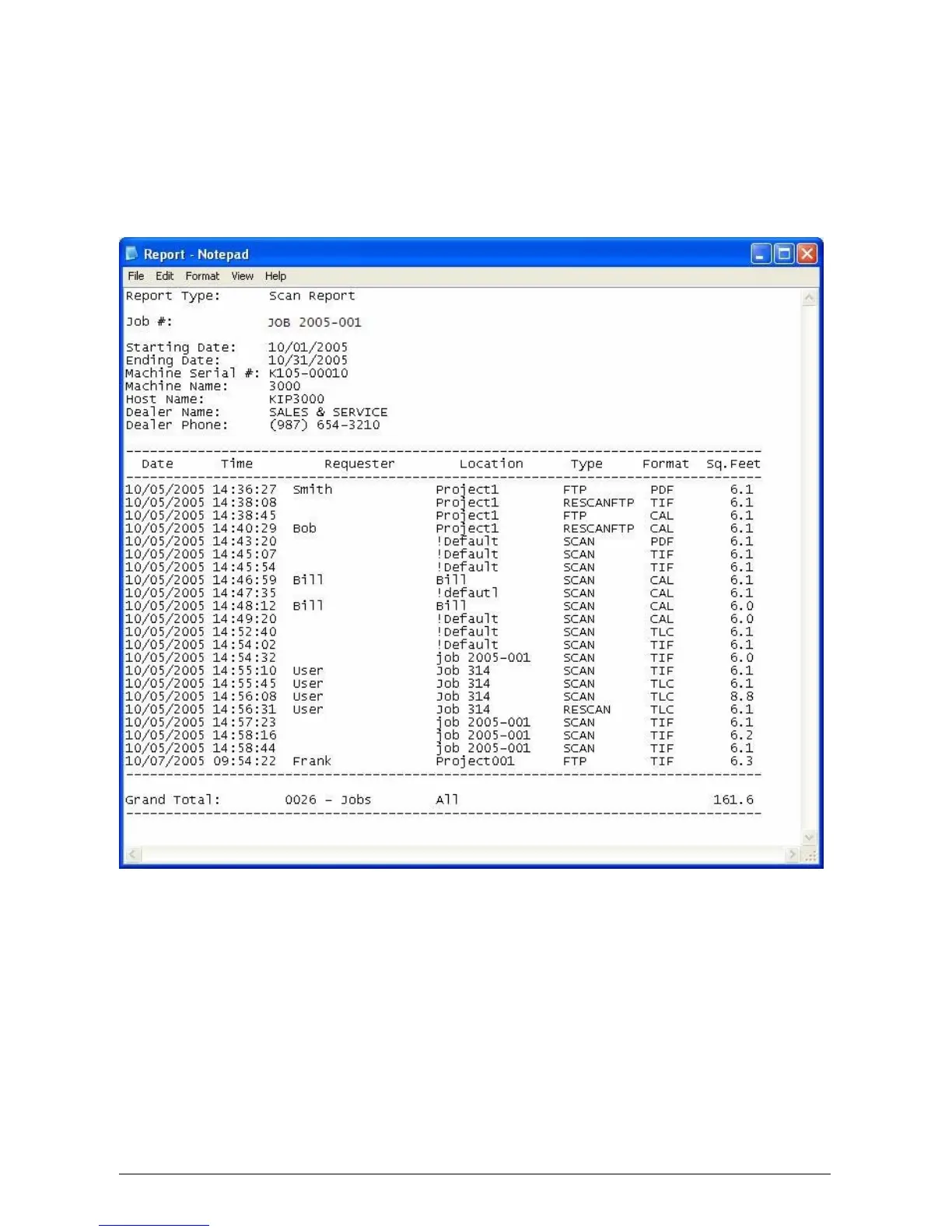This screenshot has height=1232, width=952.
Task: Maximize the Report Notepad window
Action: (x=784, y=254)
